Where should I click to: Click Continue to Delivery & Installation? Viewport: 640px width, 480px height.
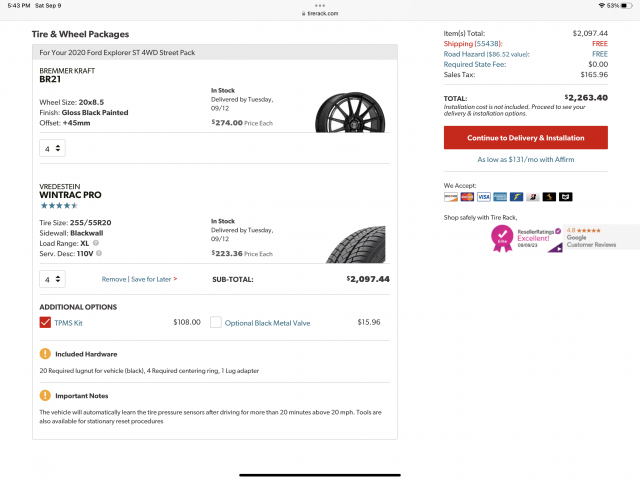[x=525, y=137]
